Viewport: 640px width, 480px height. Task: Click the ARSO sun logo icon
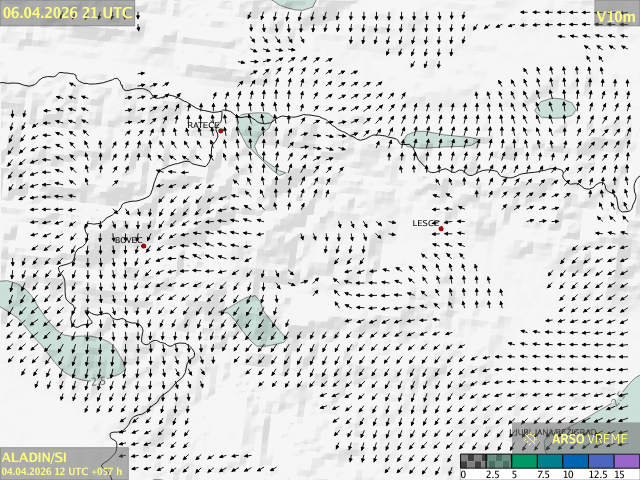click(x=531, y=439)
